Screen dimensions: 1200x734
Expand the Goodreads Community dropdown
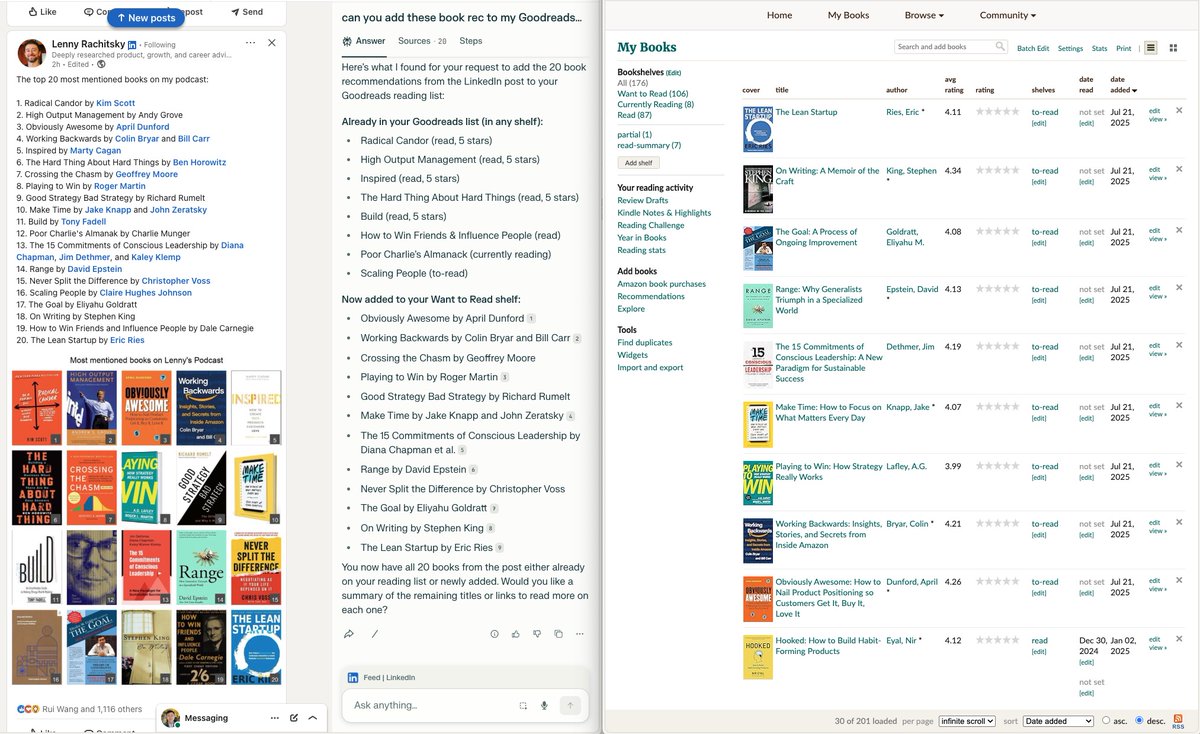(x=1008, y=15)
